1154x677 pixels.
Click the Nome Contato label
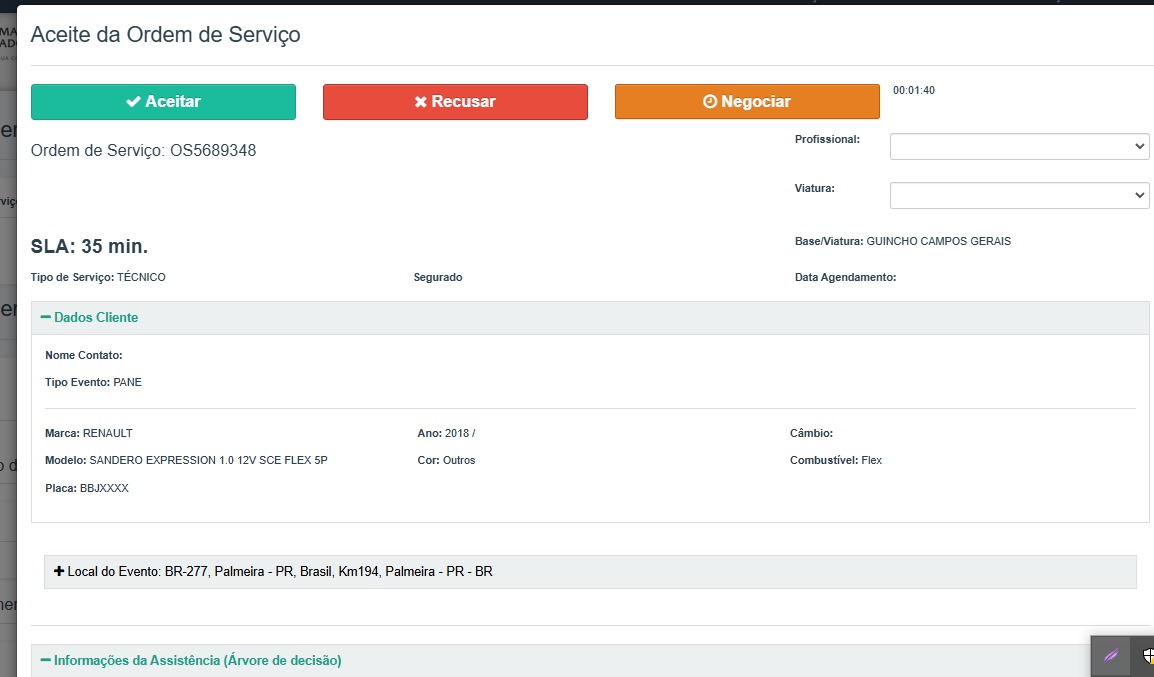[84, 355]
